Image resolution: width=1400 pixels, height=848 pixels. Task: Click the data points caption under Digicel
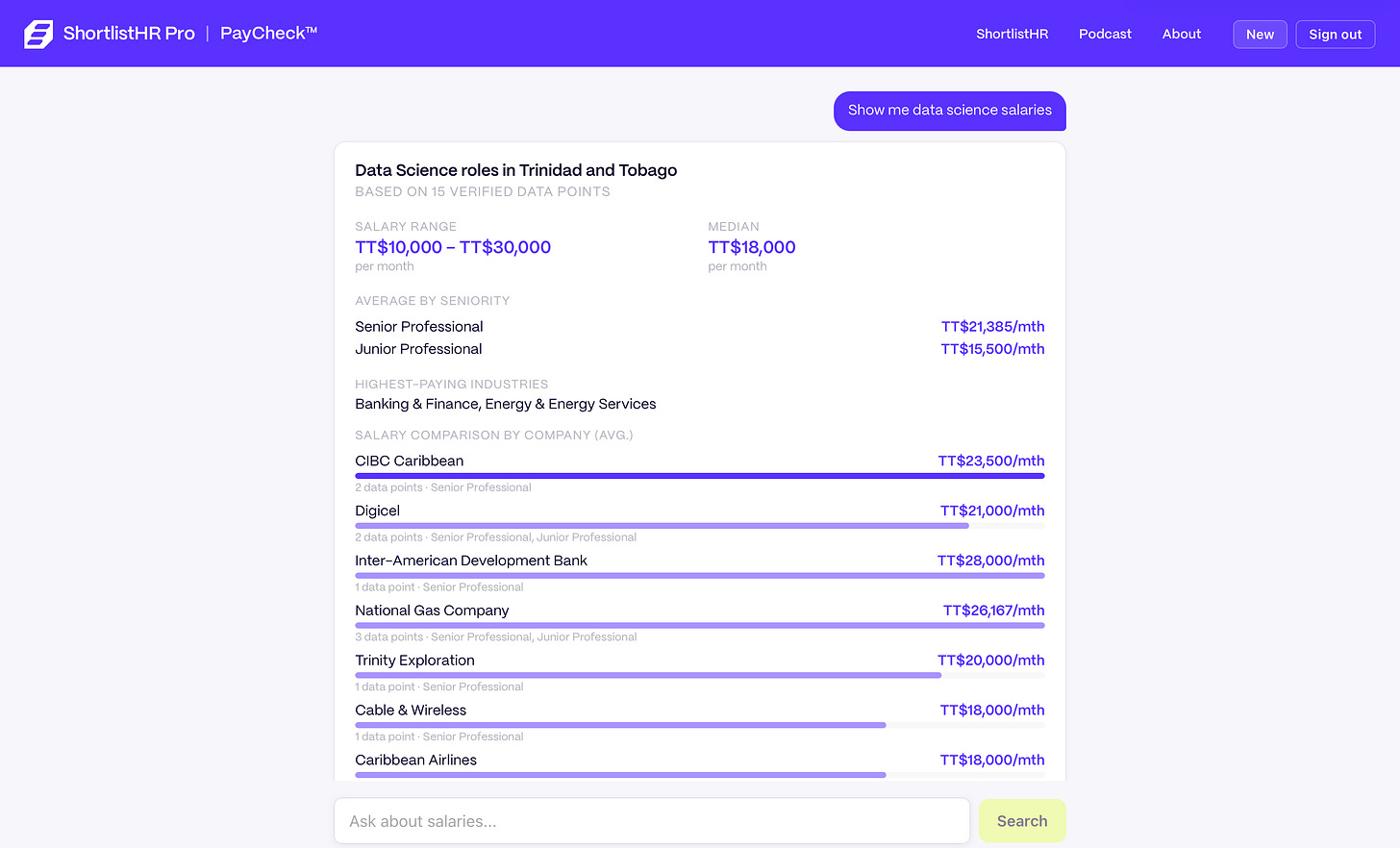point(496,537)
